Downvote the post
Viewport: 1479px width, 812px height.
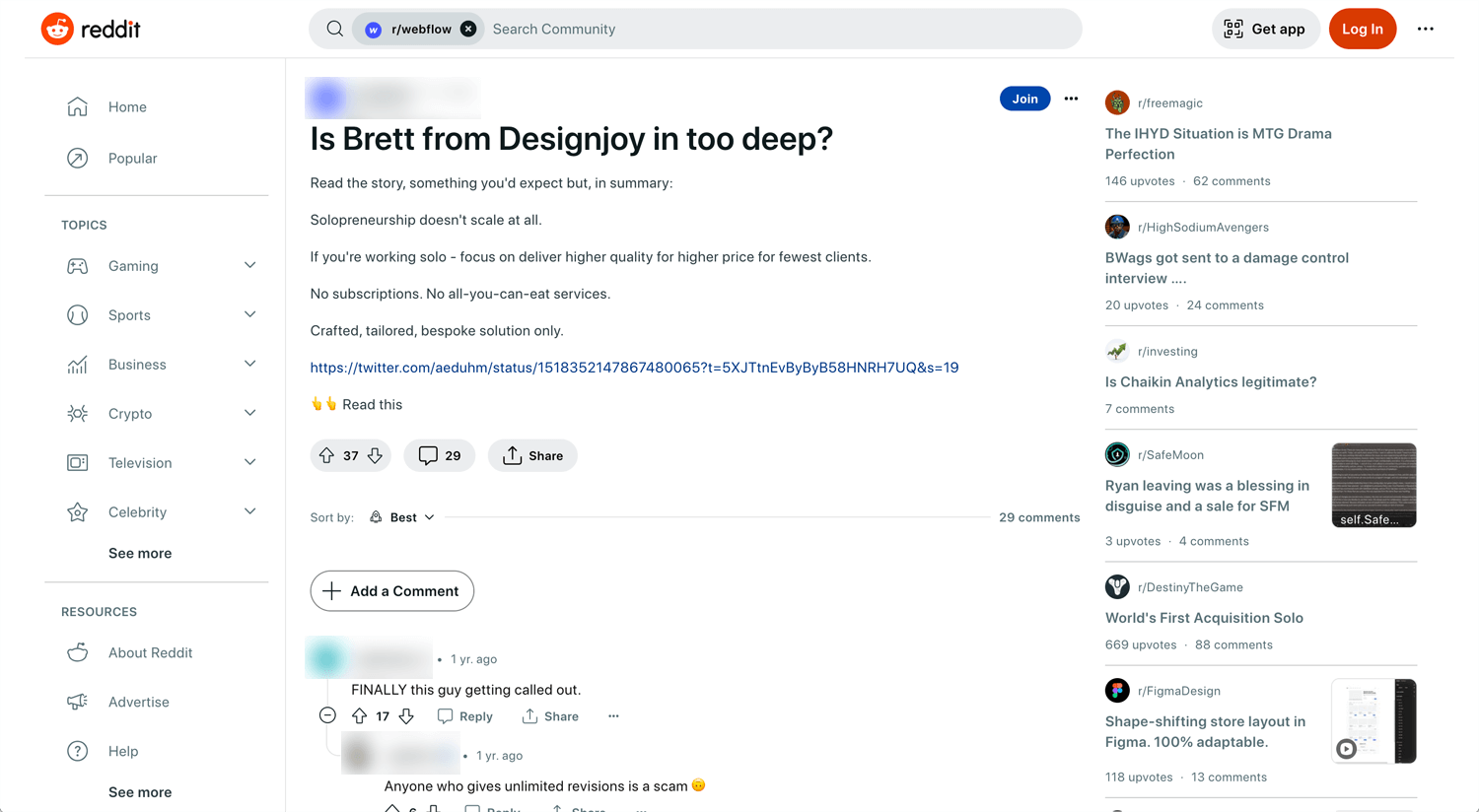pyautogui.click(x=375, y=455)
